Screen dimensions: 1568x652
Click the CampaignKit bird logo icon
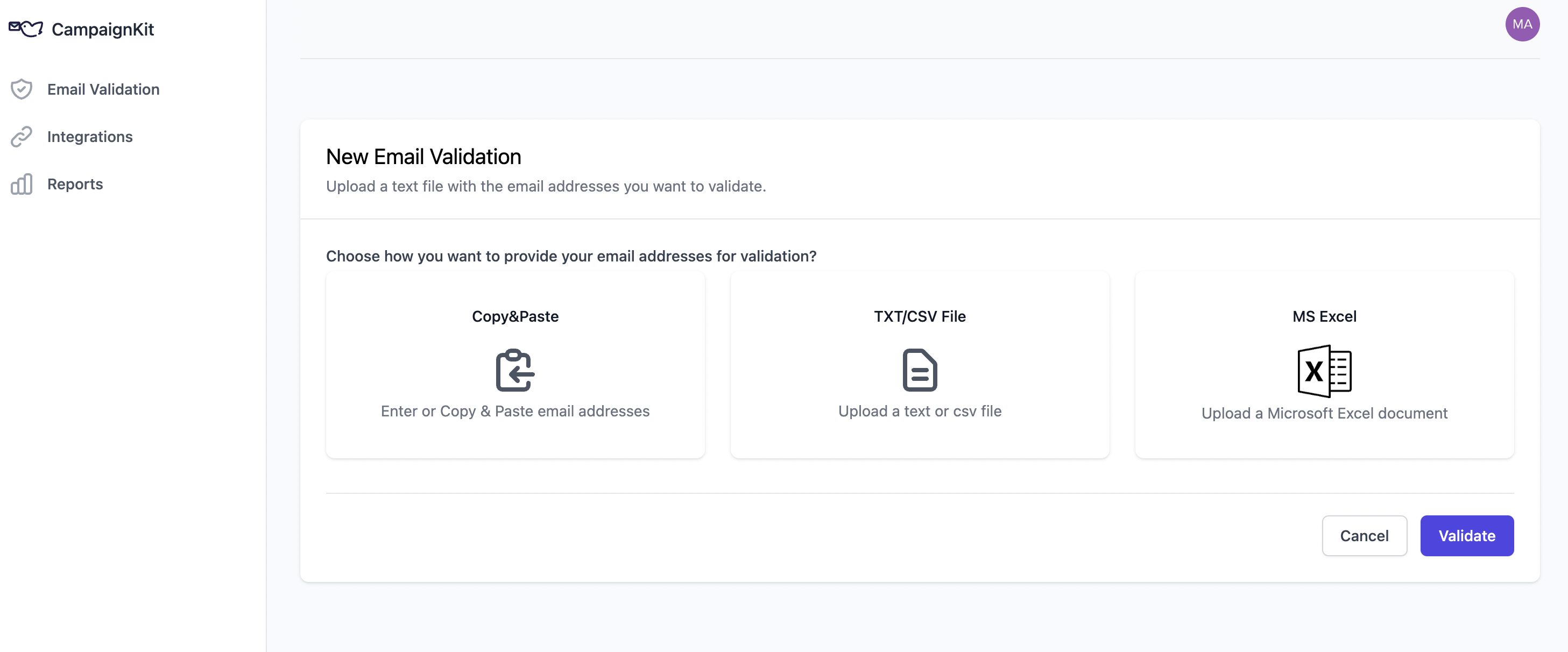26,29
